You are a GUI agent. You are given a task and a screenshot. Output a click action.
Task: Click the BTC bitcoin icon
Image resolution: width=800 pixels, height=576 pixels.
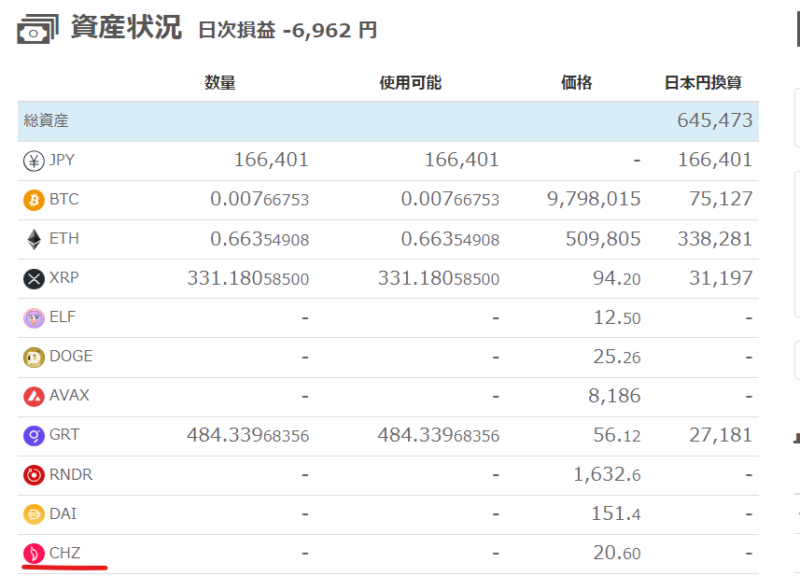[34, 200]
